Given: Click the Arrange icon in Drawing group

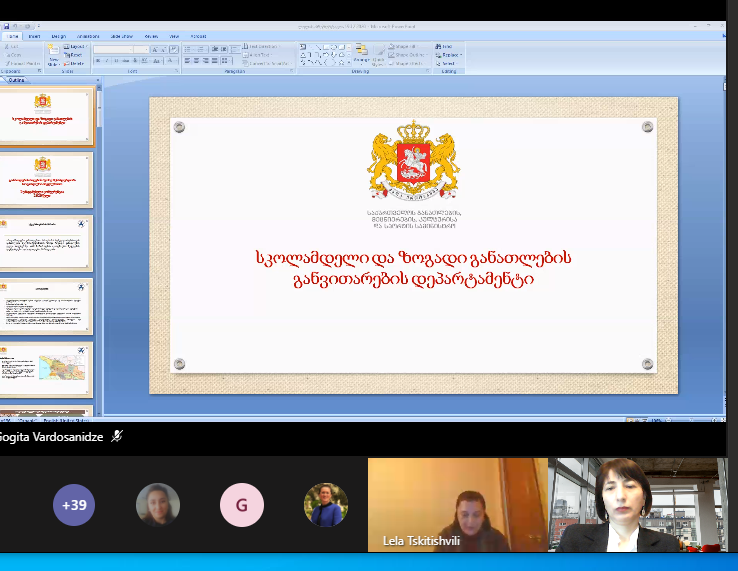Looking at the screenshot, I should coord(361,54).
